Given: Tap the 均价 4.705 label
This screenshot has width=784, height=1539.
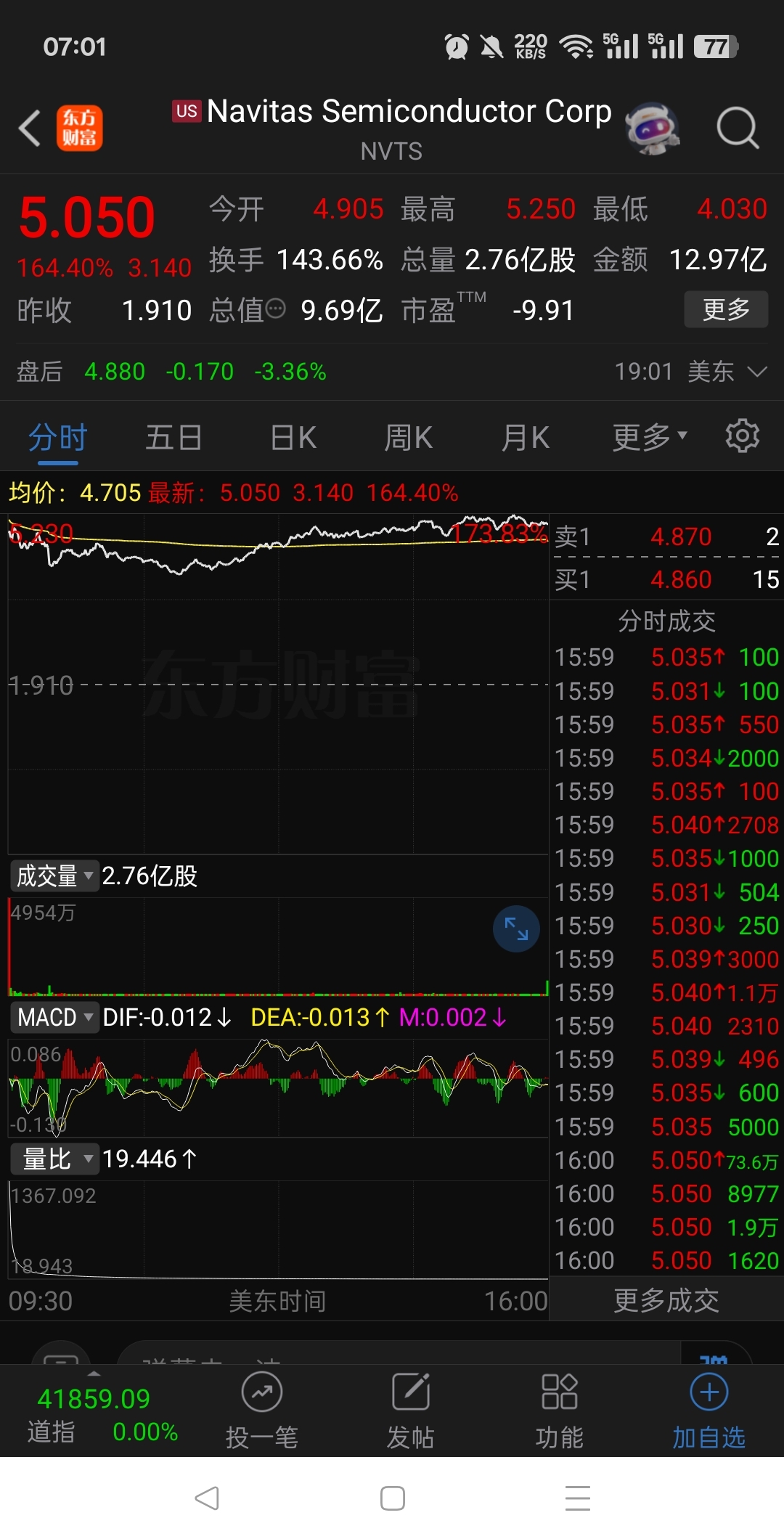Looking at the screenshot, I should coord(75,493).
